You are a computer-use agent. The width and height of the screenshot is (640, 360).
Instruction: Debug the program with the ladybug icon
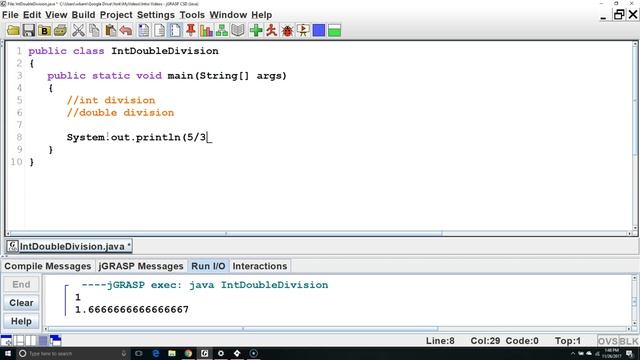[287, 31]
